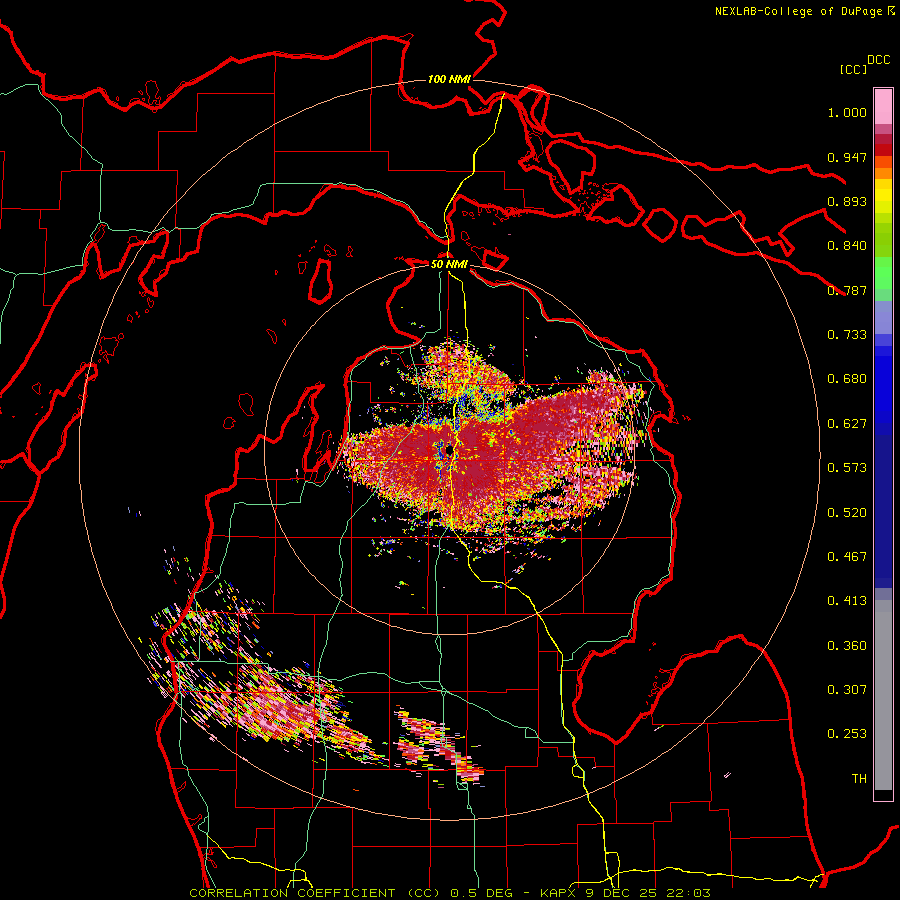
Task: Click the 1.000 value on color scale
Action: (847, 112)
